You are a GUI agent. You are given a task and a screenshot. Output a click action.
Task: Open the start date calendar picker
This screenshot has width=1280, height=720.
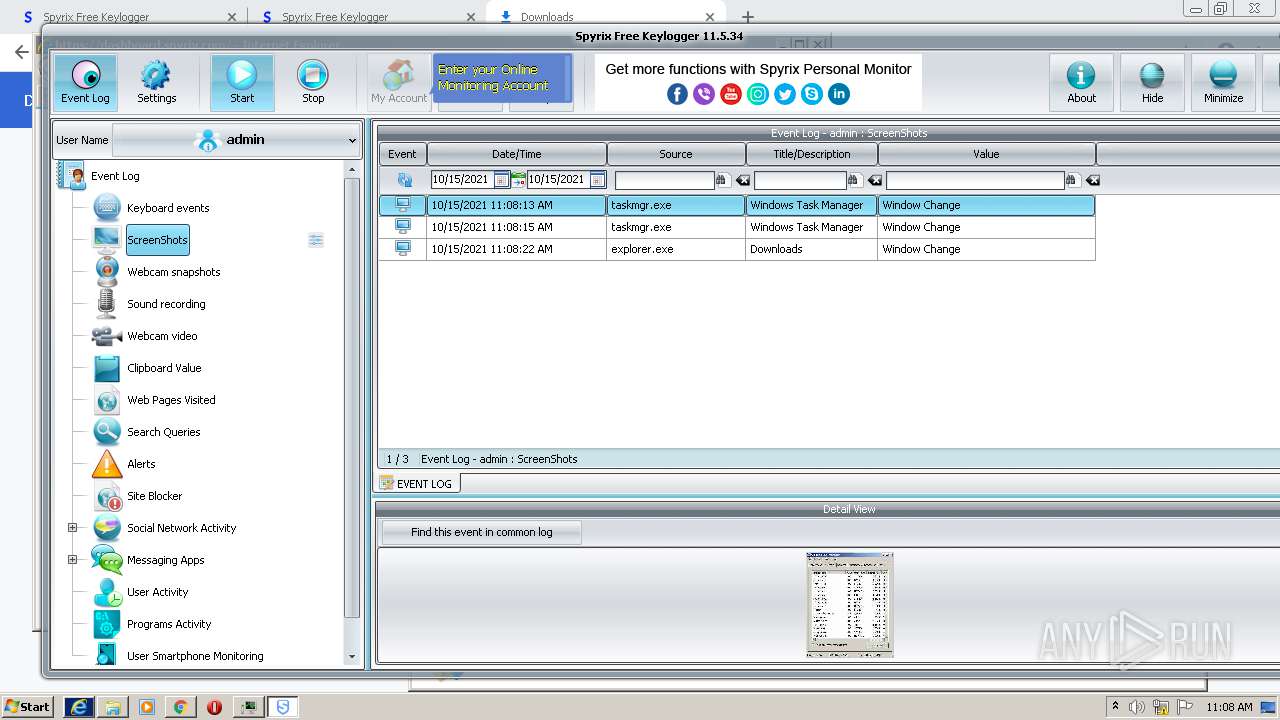click(x=501, y=180)
